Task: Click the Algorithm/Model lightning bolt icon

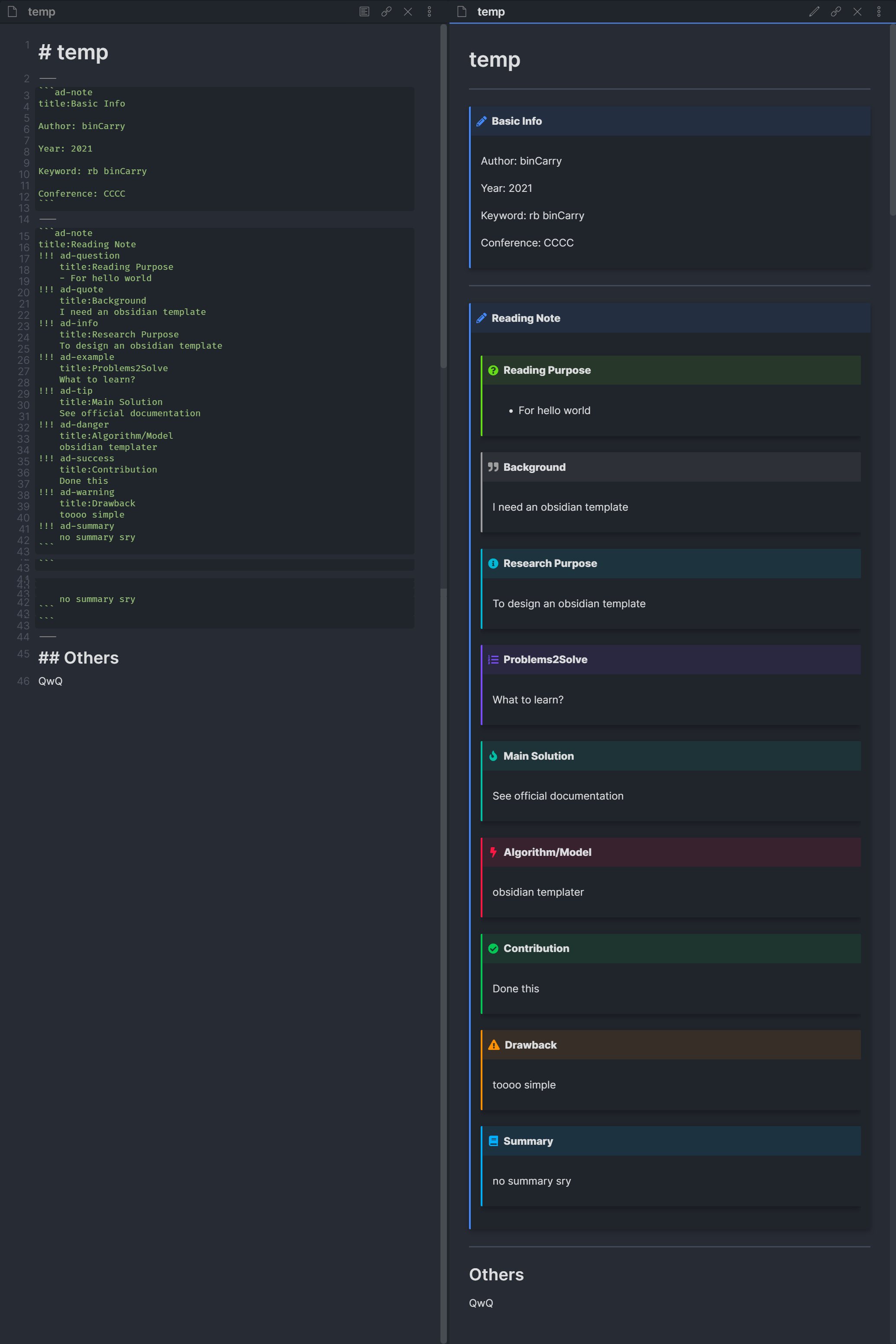Action: (x=493, y=852)
